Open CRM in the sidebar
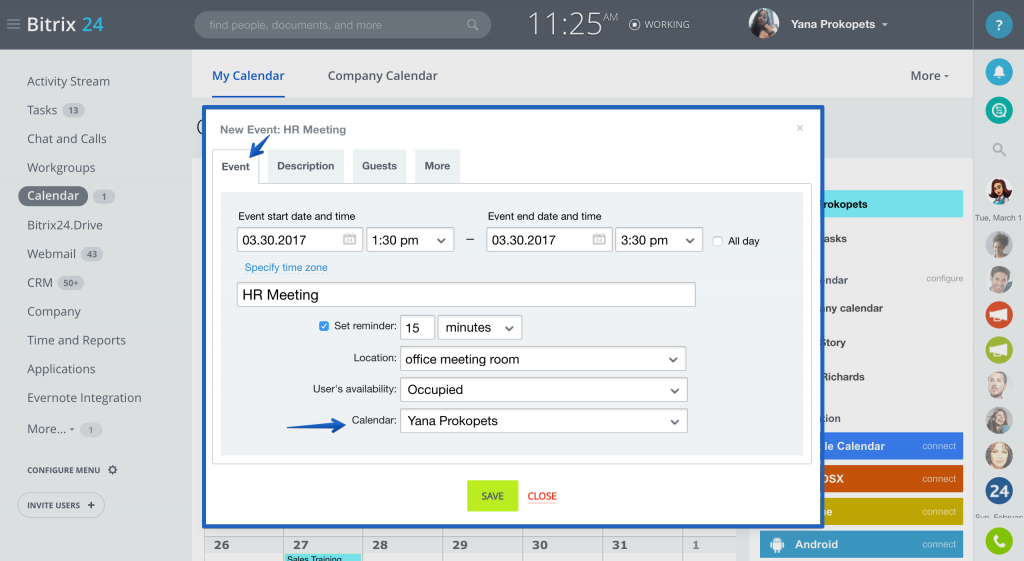Viewport: 1024px width, 561px height. coord(40,282)
